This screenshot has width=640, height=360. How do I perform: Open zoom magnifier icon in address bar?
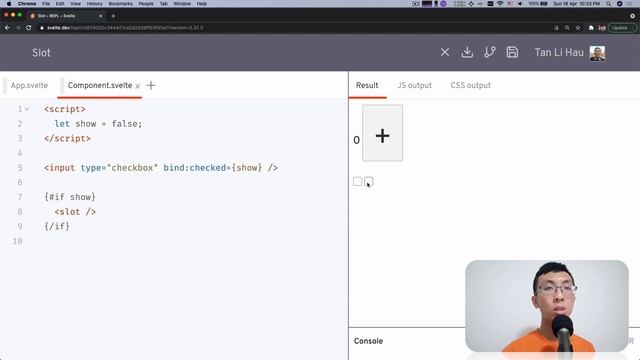[567, 28]
